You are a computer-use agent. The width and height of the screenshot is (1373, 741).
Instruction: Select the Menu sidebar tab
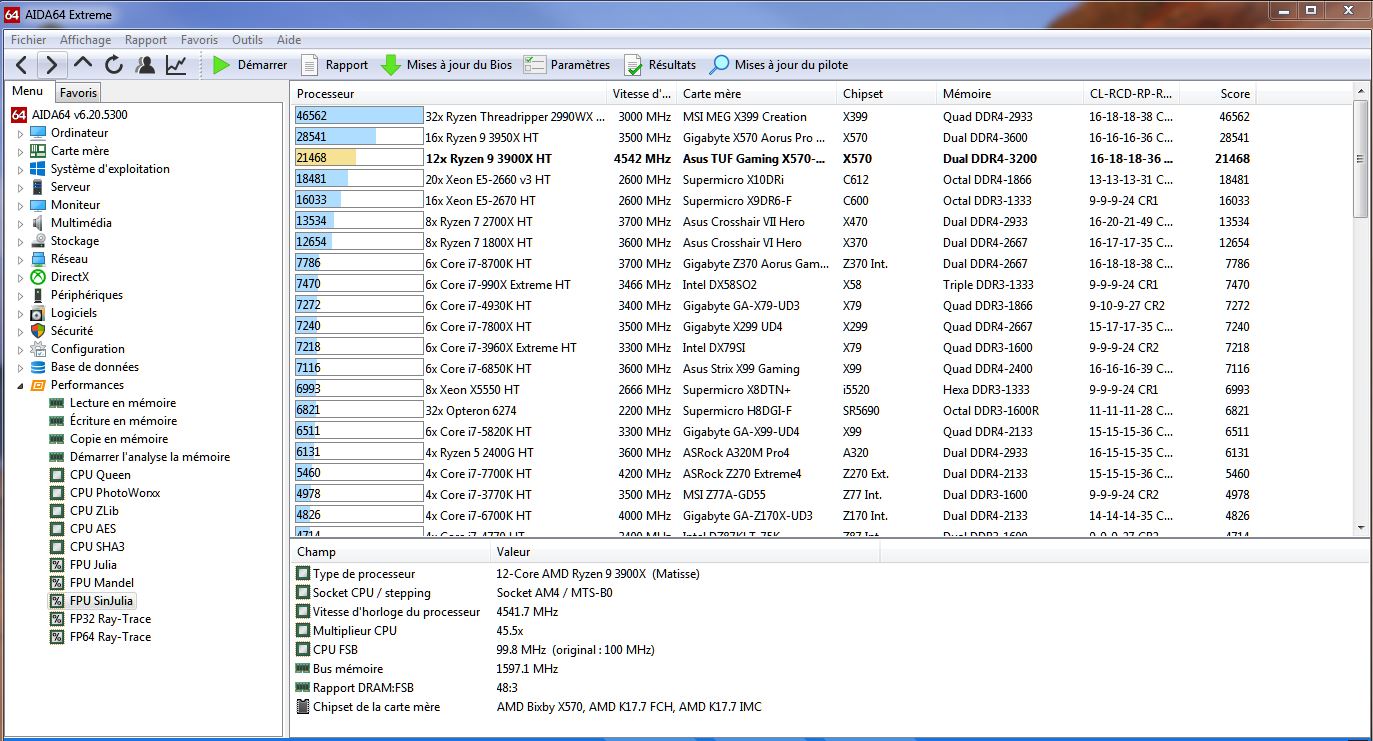[28, 91]
